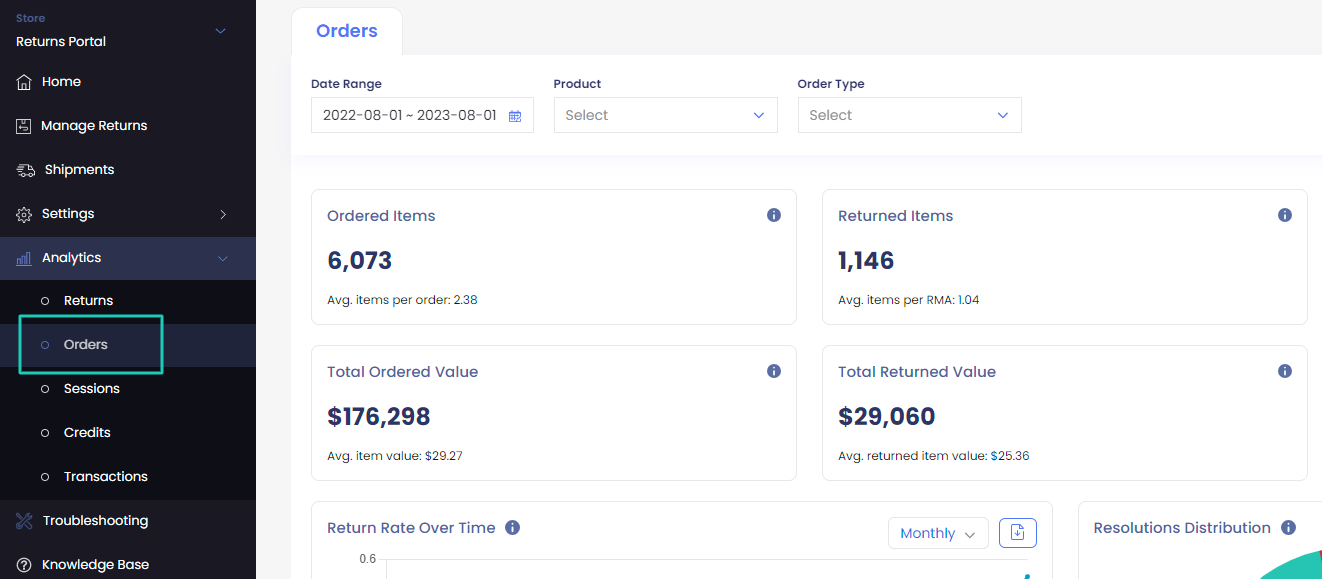
Task: Select the Shipments truck icon
Action: pos(23,169)
